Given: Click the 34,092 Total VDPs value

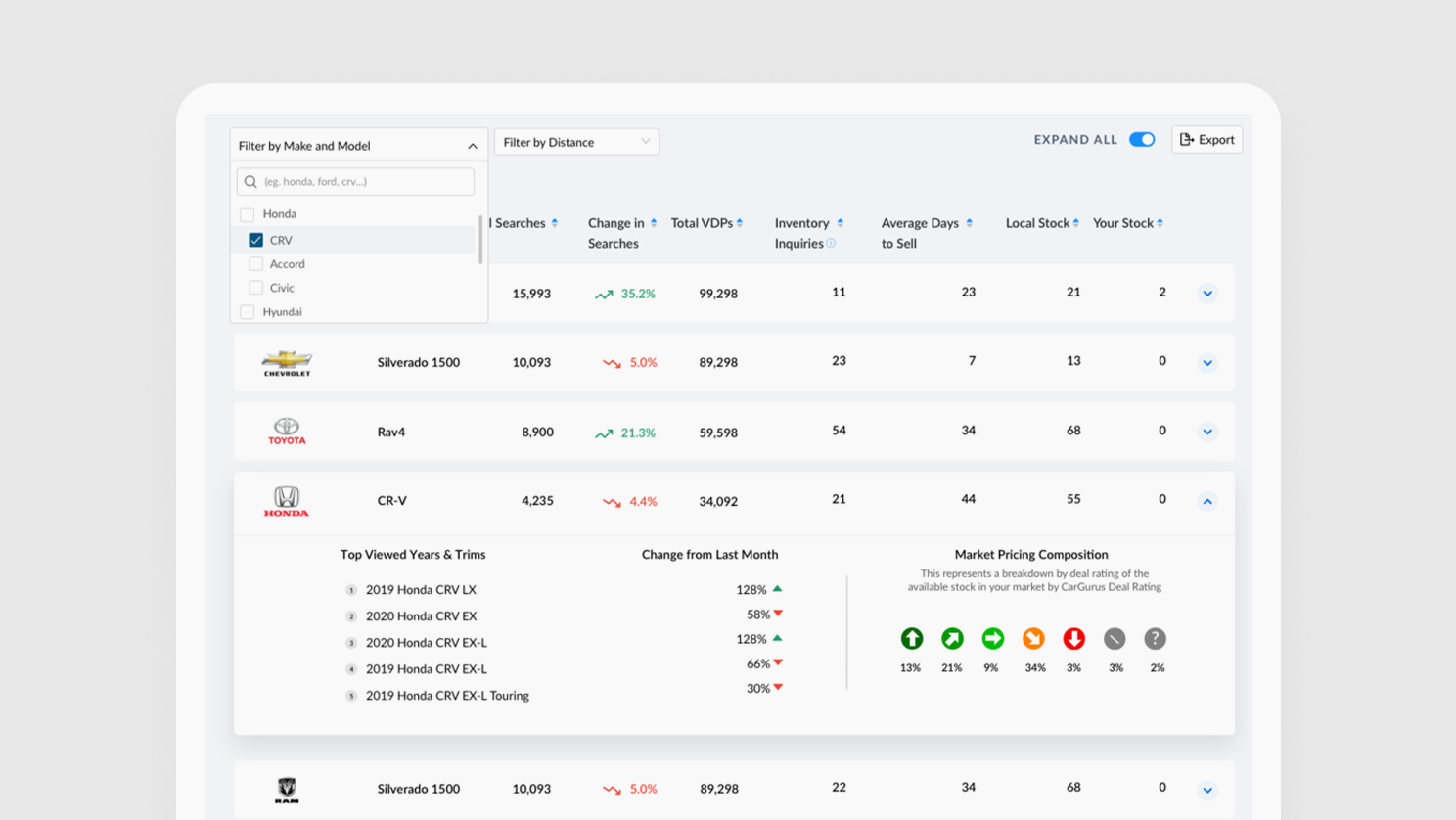Looking at the screenshot, I should point(718,502).
